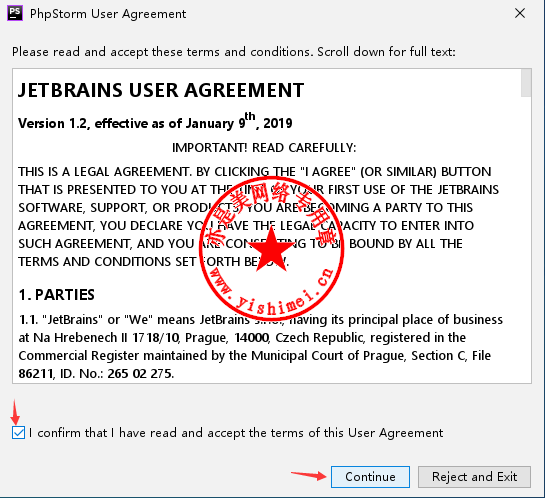The image size is (545, 498).
Task: Click the 'THIS IS A LEGAL AGREEMENT' paragraph
Action: coord(259,216)
